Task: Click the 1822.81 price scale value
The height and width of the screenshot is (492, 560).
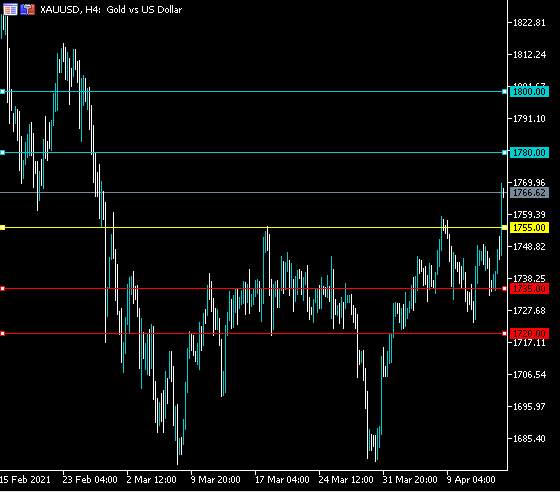Action: [529, 23]
